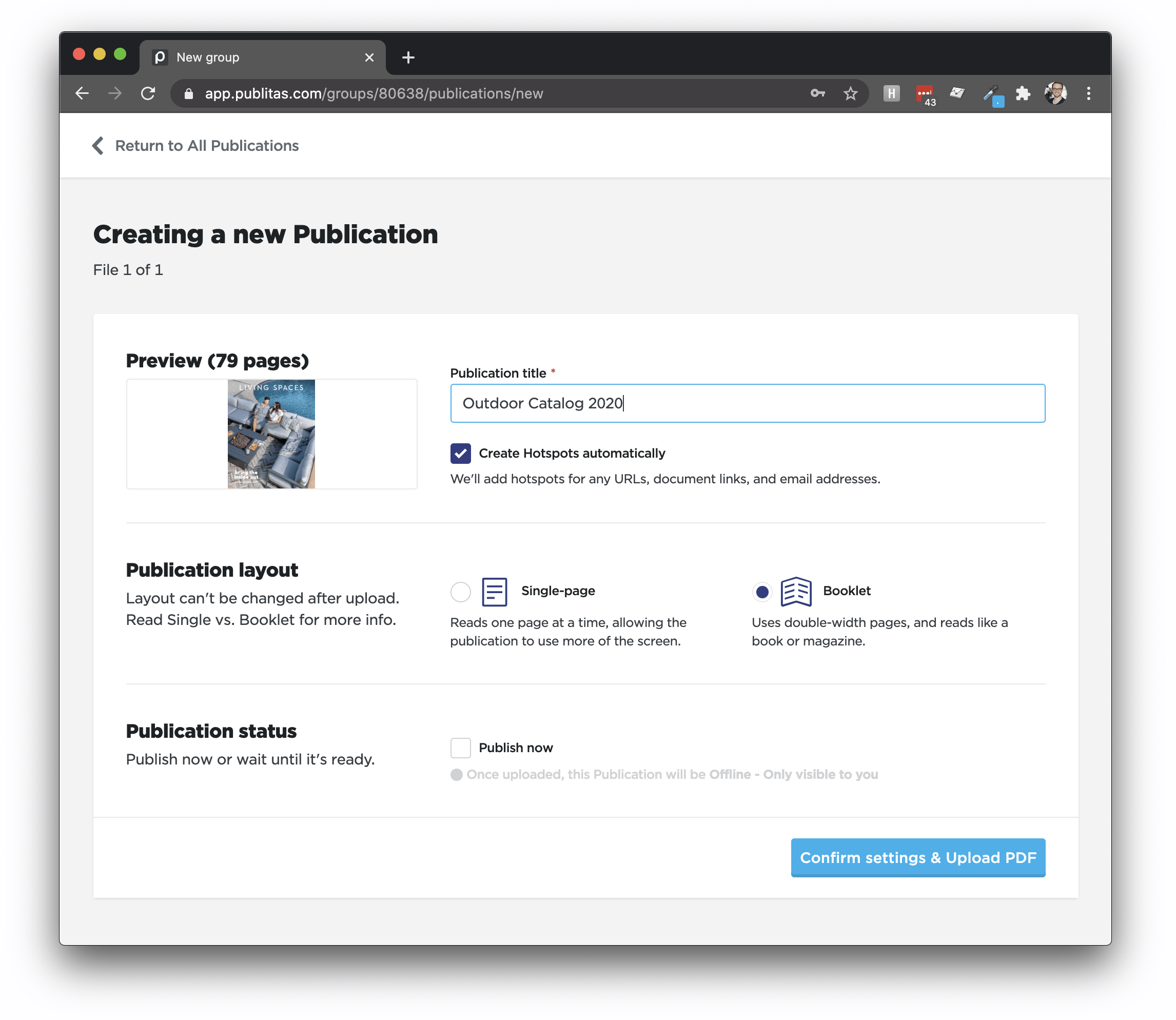Open the Extensions puzzle piece menu
Image resolution: width=1176 pixels, height=1020 pixels.
click(1023, 93)
